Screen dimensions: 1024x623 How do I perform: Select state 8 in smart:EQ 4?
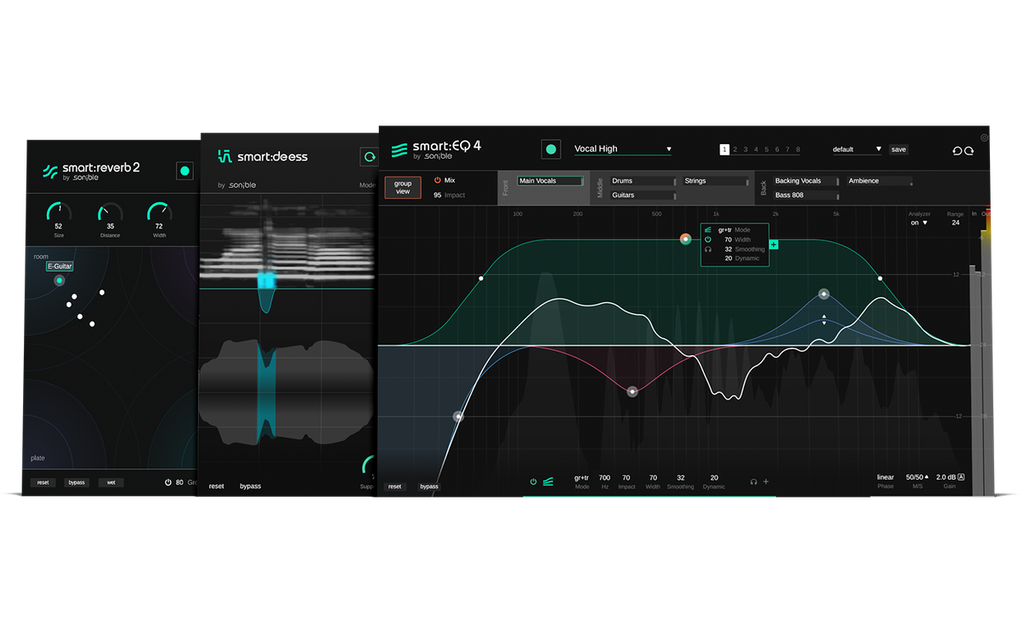(x=798, y=150)
